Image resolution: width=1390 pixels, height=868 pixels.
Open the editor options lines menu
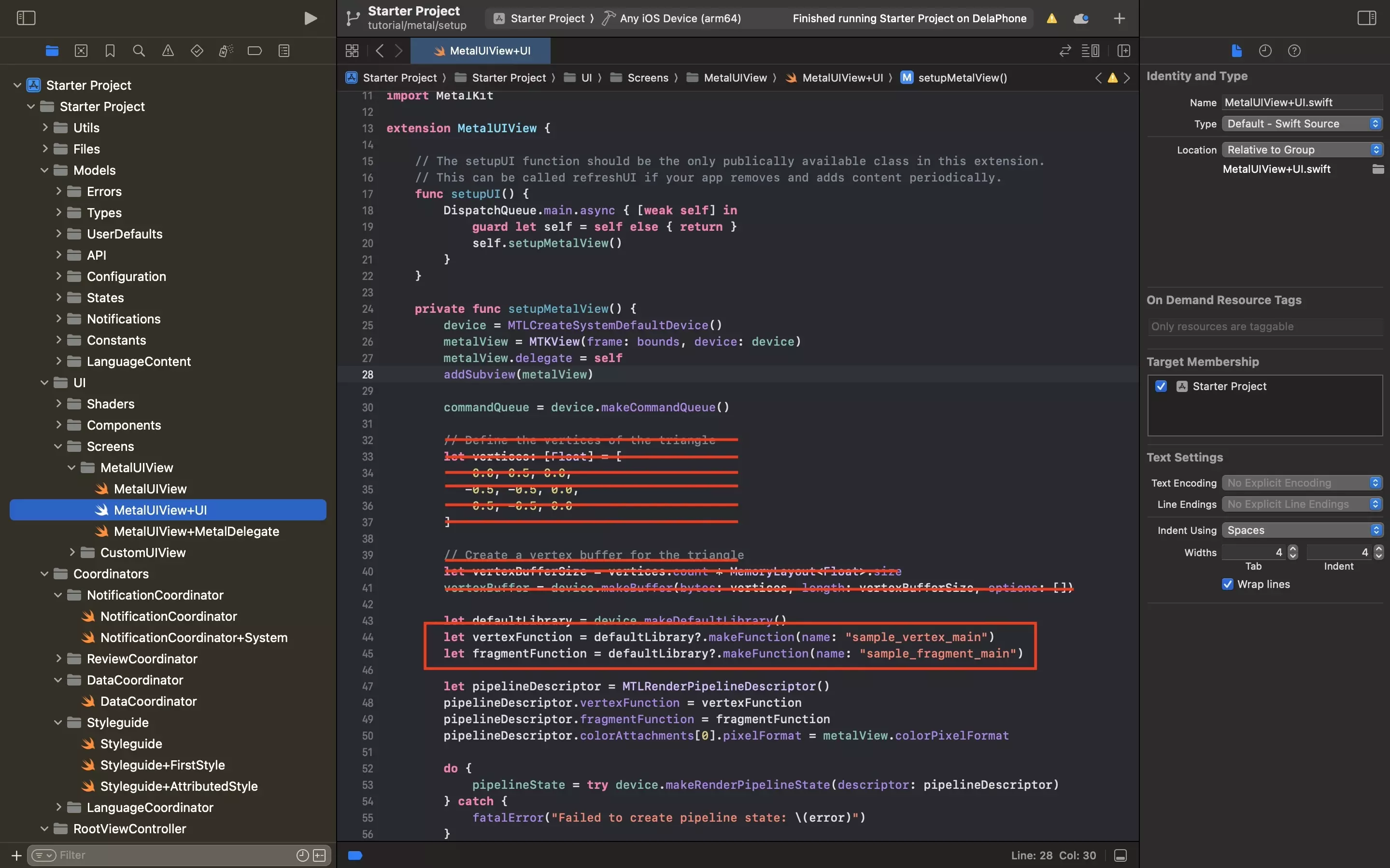1090,51
